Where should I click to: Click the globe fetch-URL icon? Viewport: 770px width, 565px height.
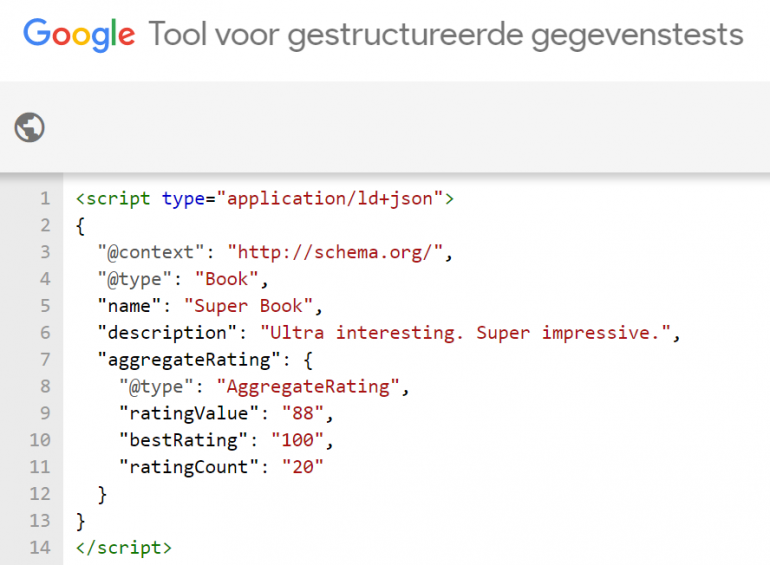29,128
